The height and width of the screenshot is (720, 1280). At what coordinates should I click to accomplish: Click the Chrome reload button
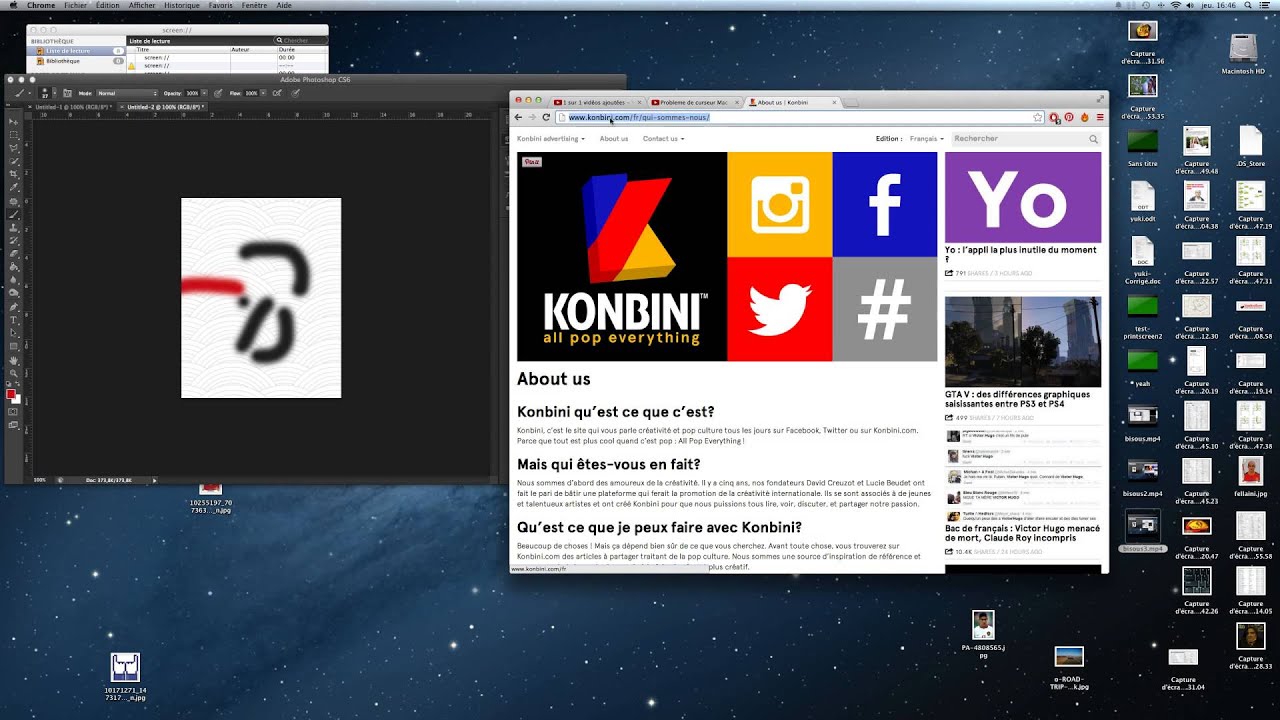(x=546, y=117)
